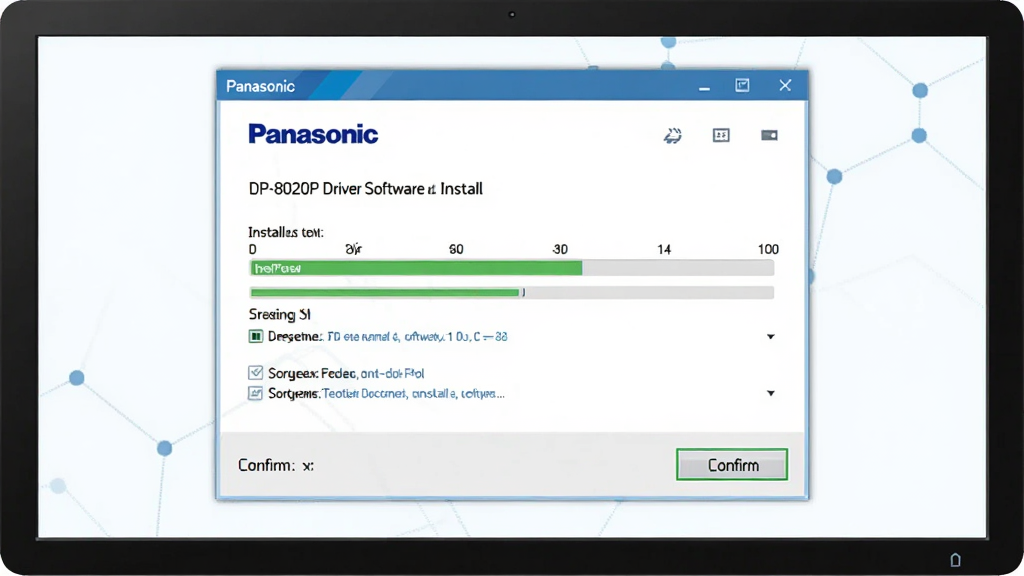Click the blue description link in the Desgeme row
This screenshot has height=576, width=1024.
pyautogui.click(x=417, y=337)
